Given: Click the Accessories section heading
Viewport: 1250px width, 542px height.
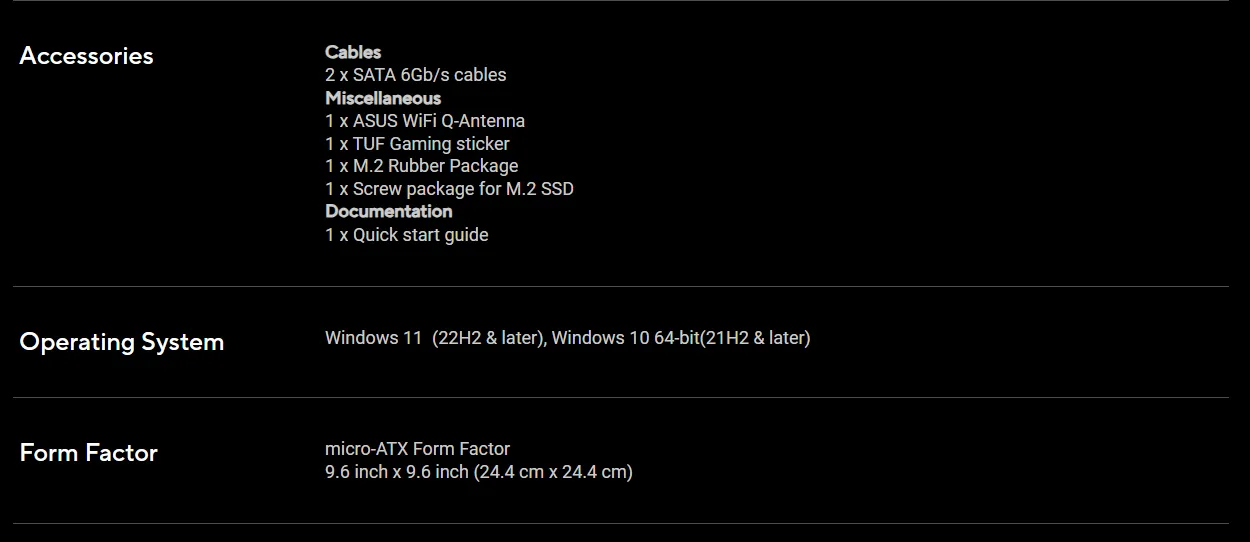Looking at the screenshot, I should tap(86, 56).
